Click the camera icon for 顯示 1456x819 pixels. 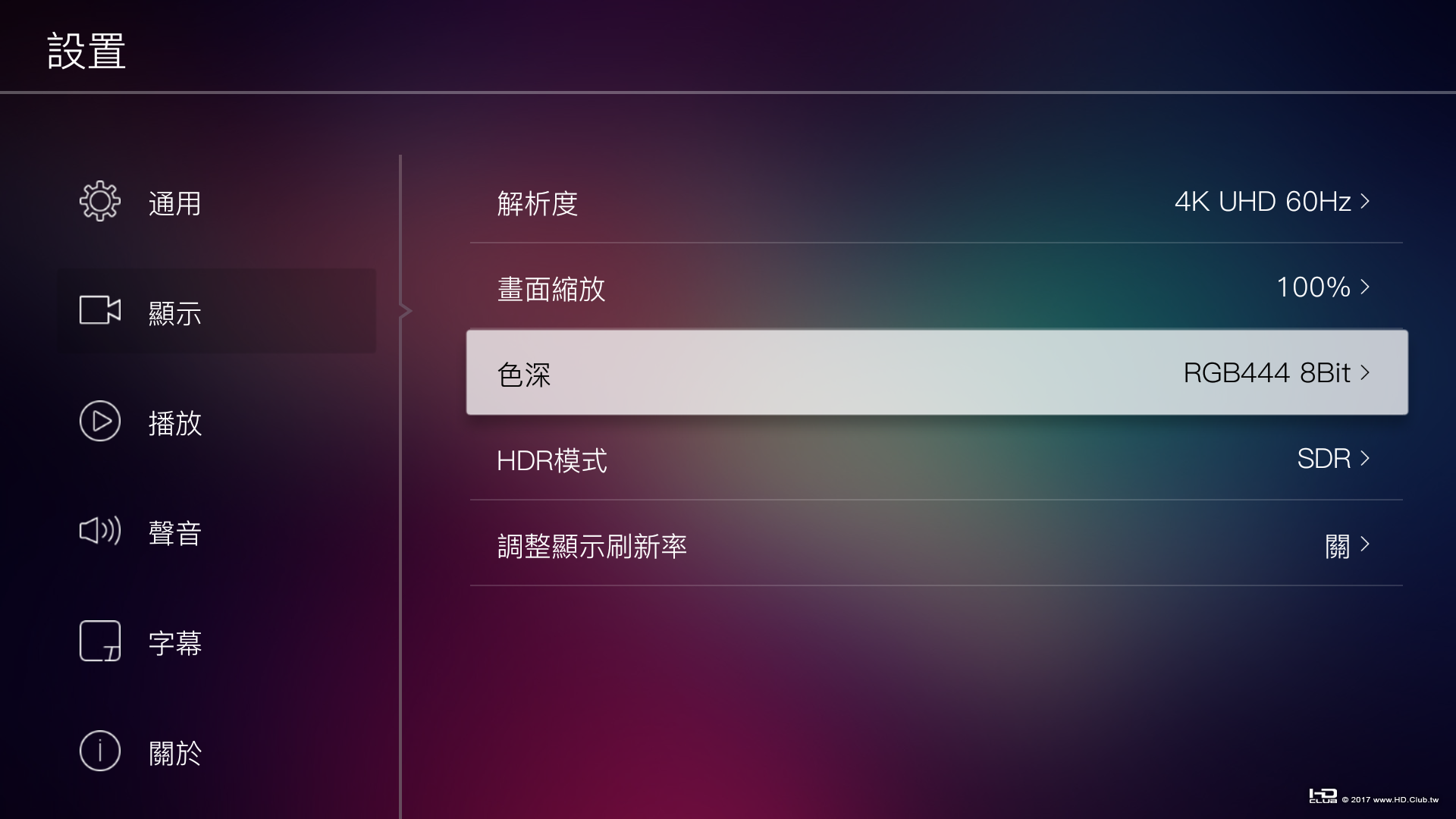pyautogui.click(x=100, y=310)
